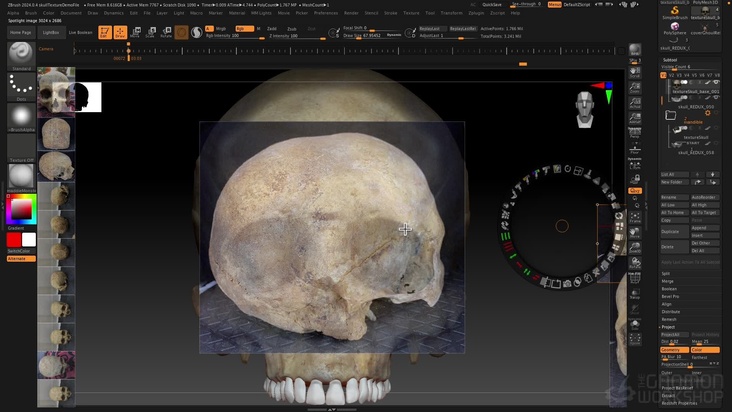Click the camera head view indicator
The height and width of the screenshot is (412, 732).
pyautogui.click(x=585, y=110)
